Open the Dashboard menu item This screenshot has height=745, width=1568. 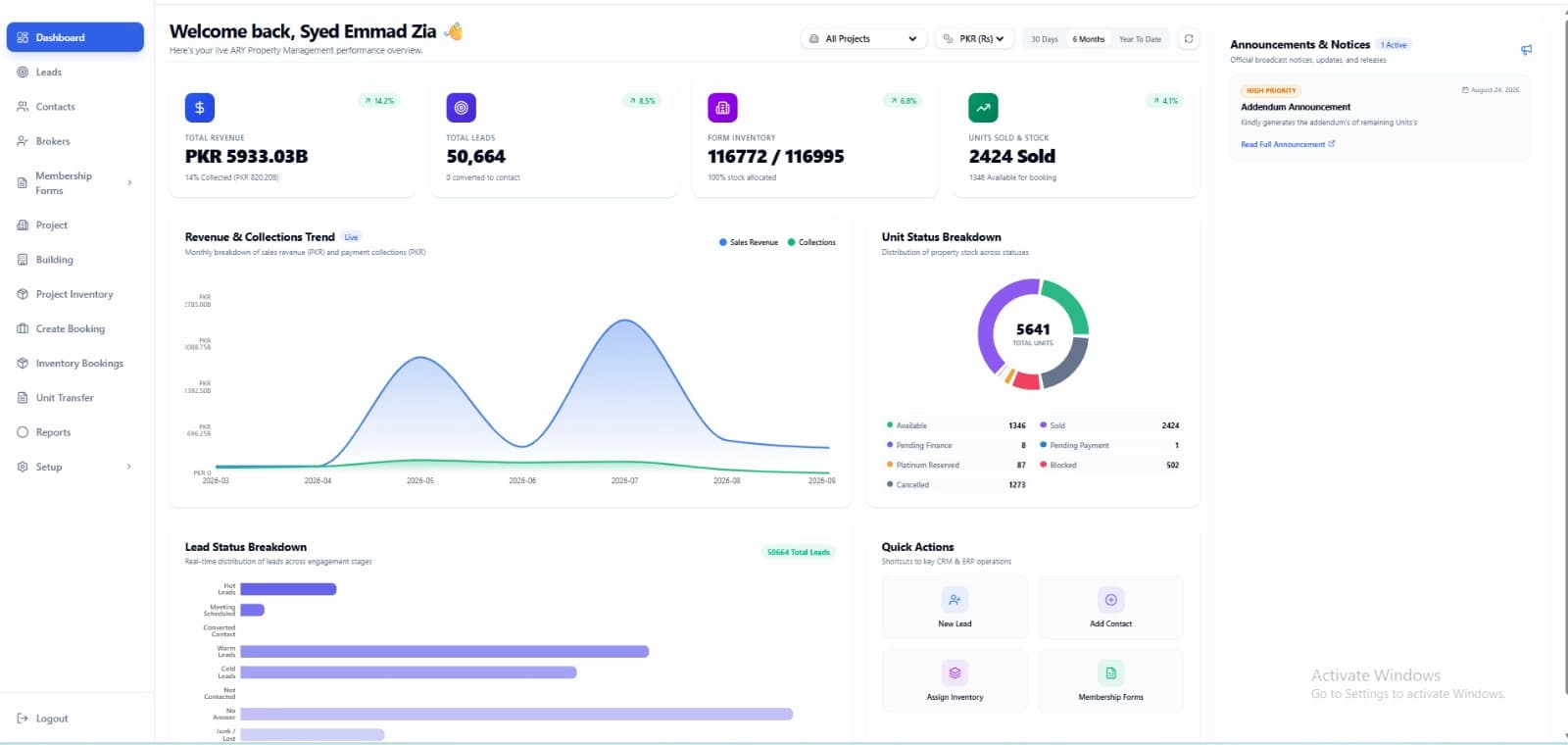(x=74, y=37)
